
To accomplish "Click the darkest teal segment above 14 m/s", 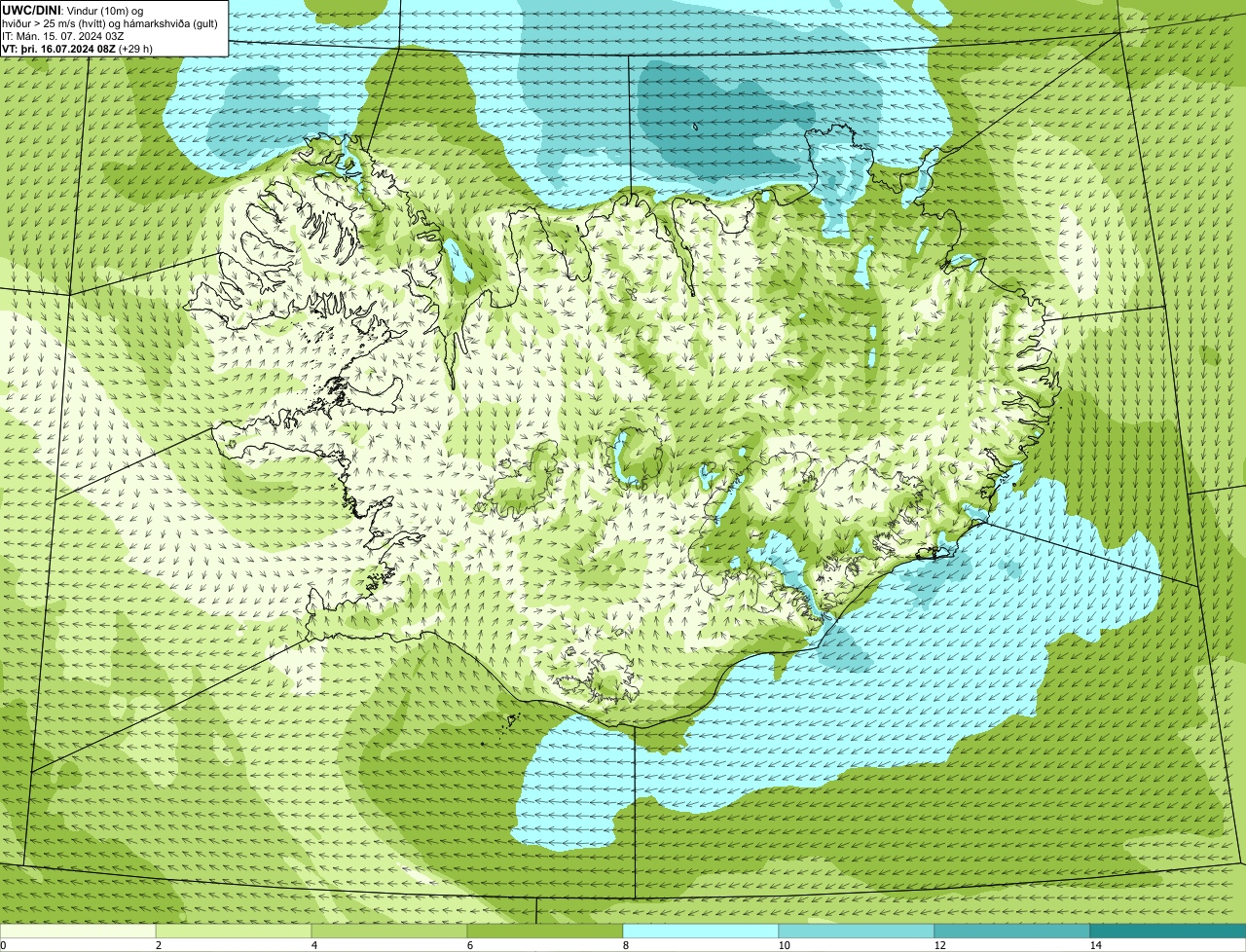I will pos(1168,932).
